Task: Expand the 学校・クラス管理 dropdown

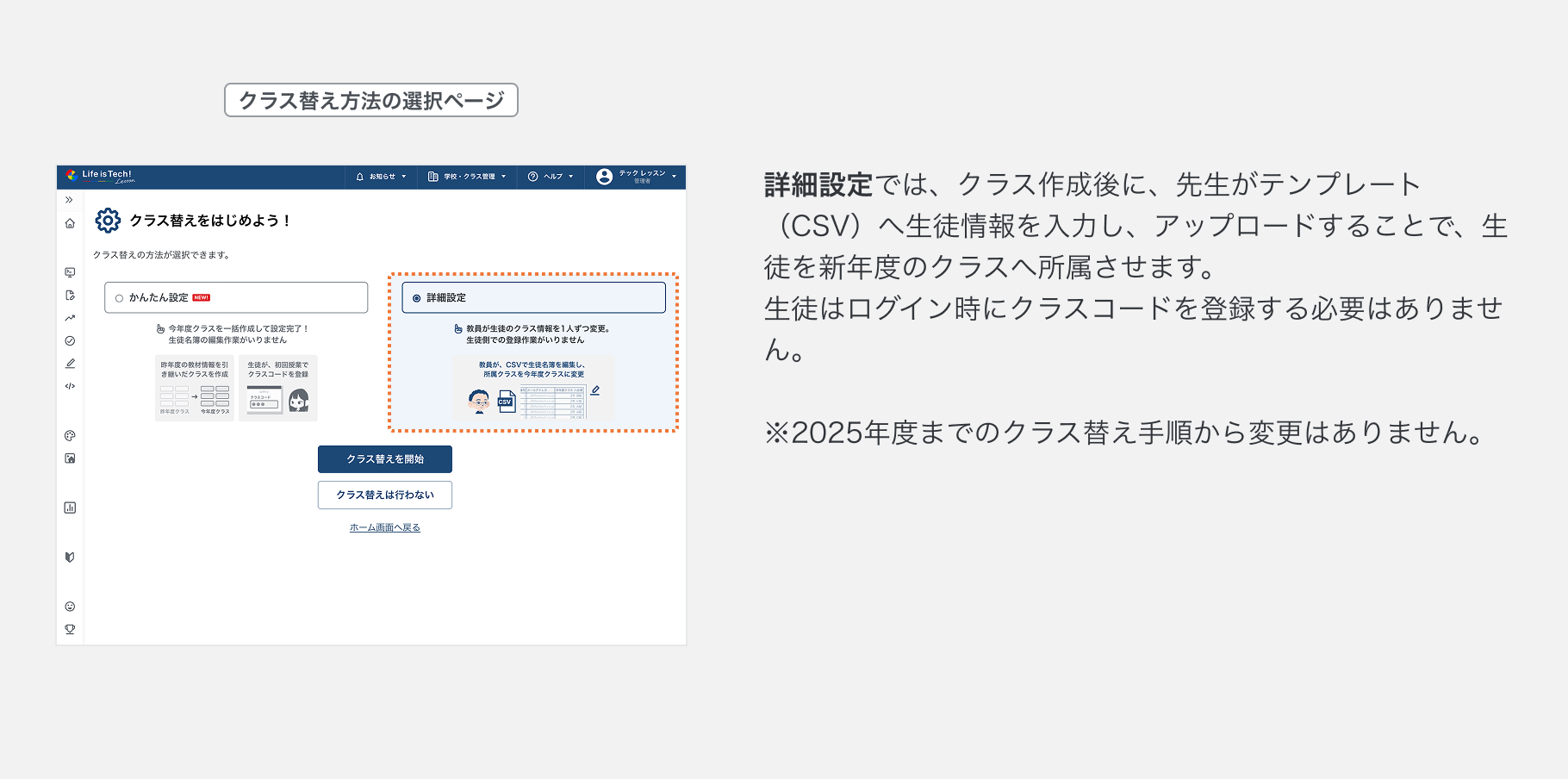Action: click(466, 177)
